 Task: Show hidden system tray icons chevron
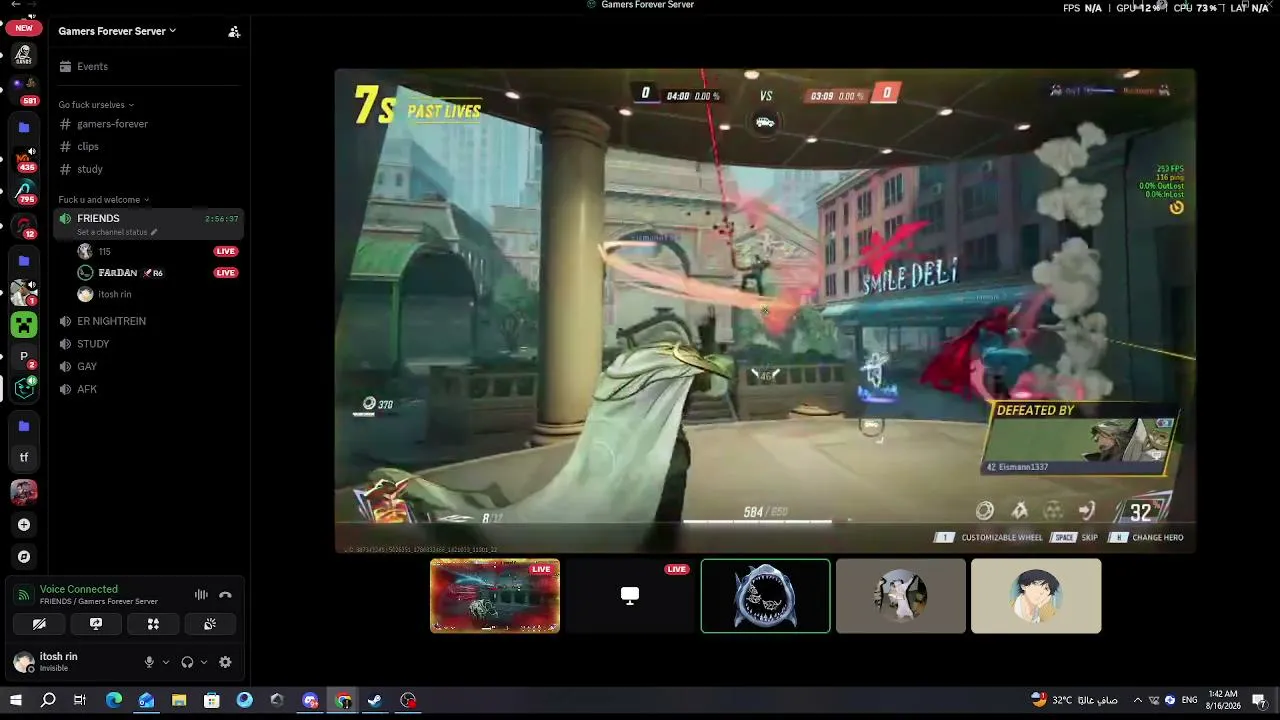1137,700
